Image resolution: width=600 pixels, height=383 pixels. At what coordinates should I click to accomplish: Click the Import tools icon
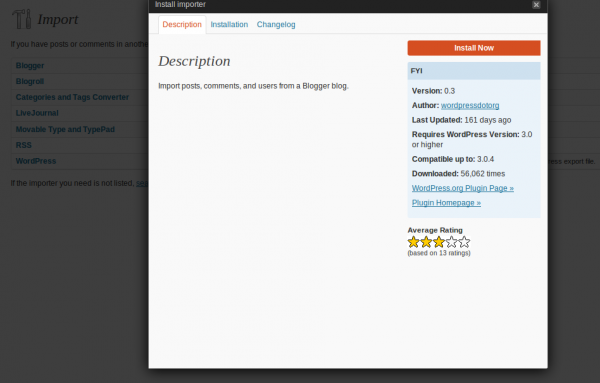click(21, 19)
